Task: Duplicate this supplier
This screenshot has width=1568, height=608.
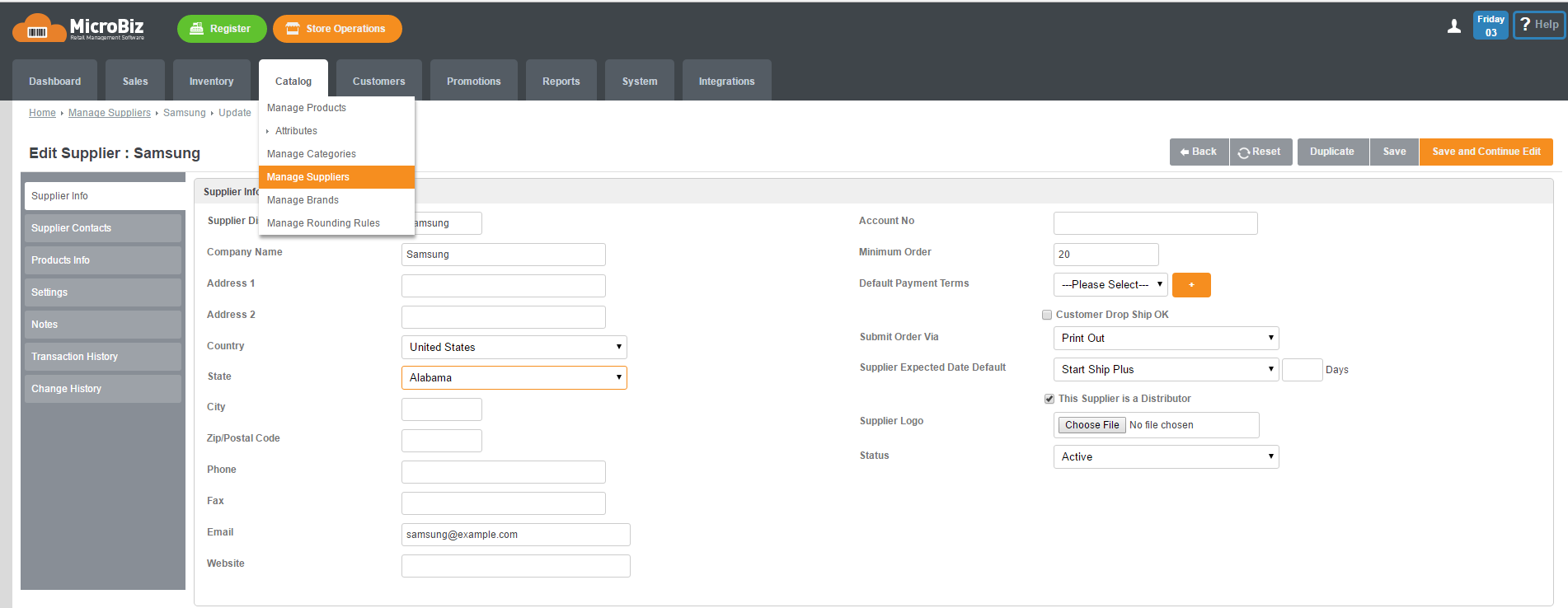Action: click(x=1332, y=152)
